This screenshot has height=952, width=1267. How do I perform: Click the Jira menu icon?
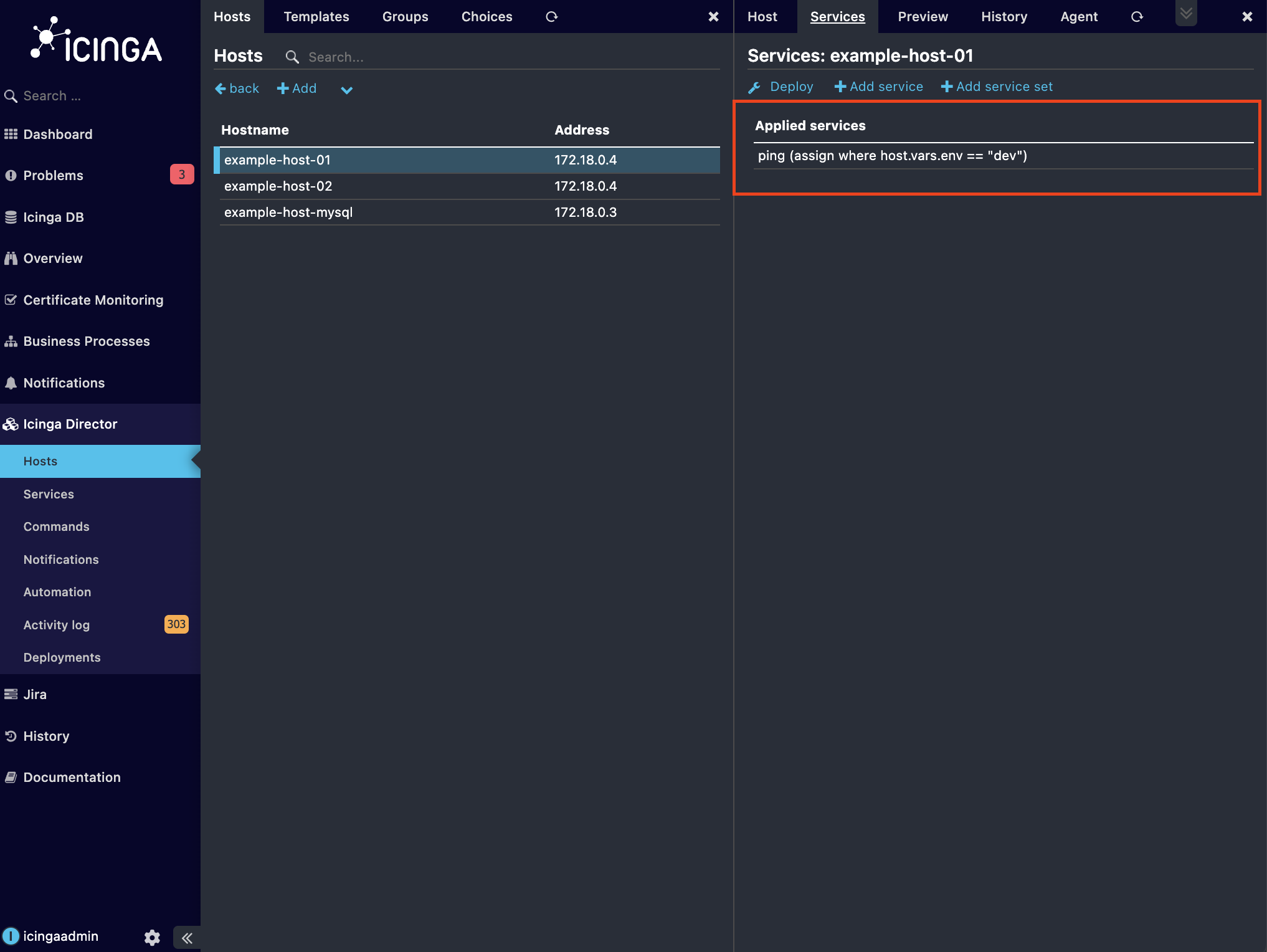11,694
